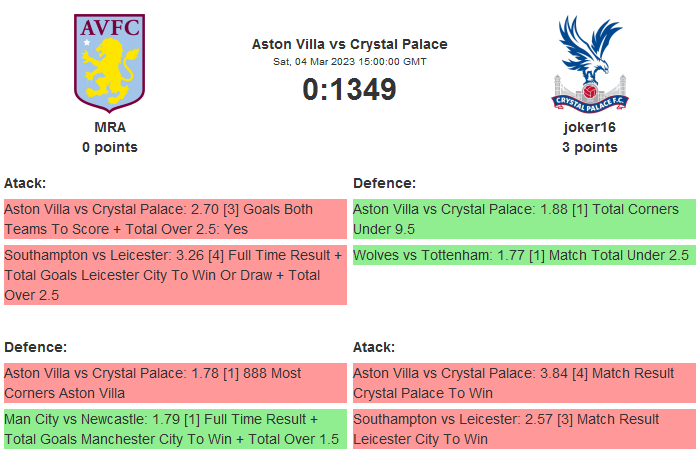Select the Crystal Palace To Win 3.84 bet
700x460 pixels.
pos(524,383)
